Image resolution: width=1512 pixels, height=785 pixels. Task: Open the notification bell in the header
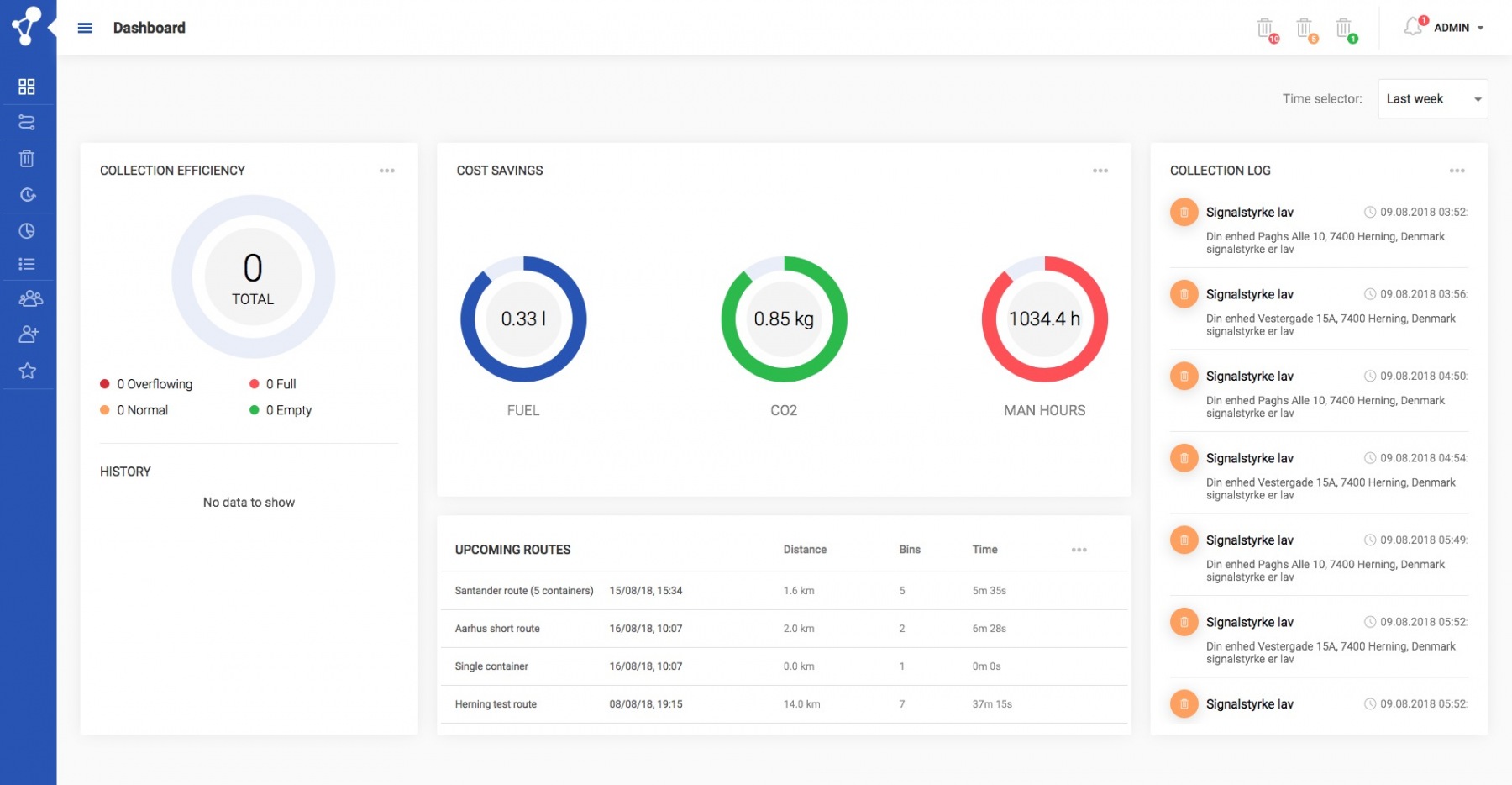point(1413,28)
